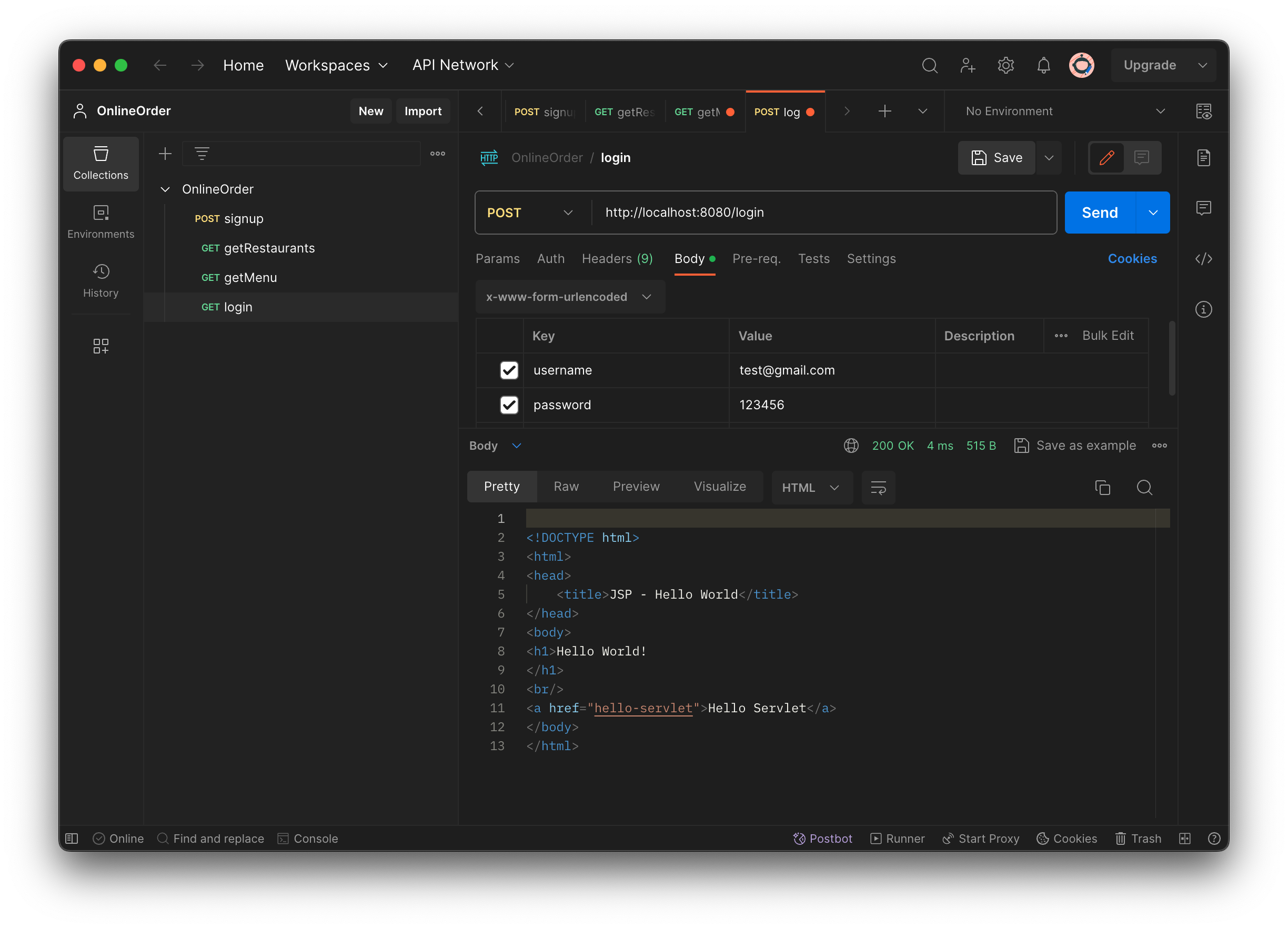Click the code snippet icon top right

click(1204, 258)
